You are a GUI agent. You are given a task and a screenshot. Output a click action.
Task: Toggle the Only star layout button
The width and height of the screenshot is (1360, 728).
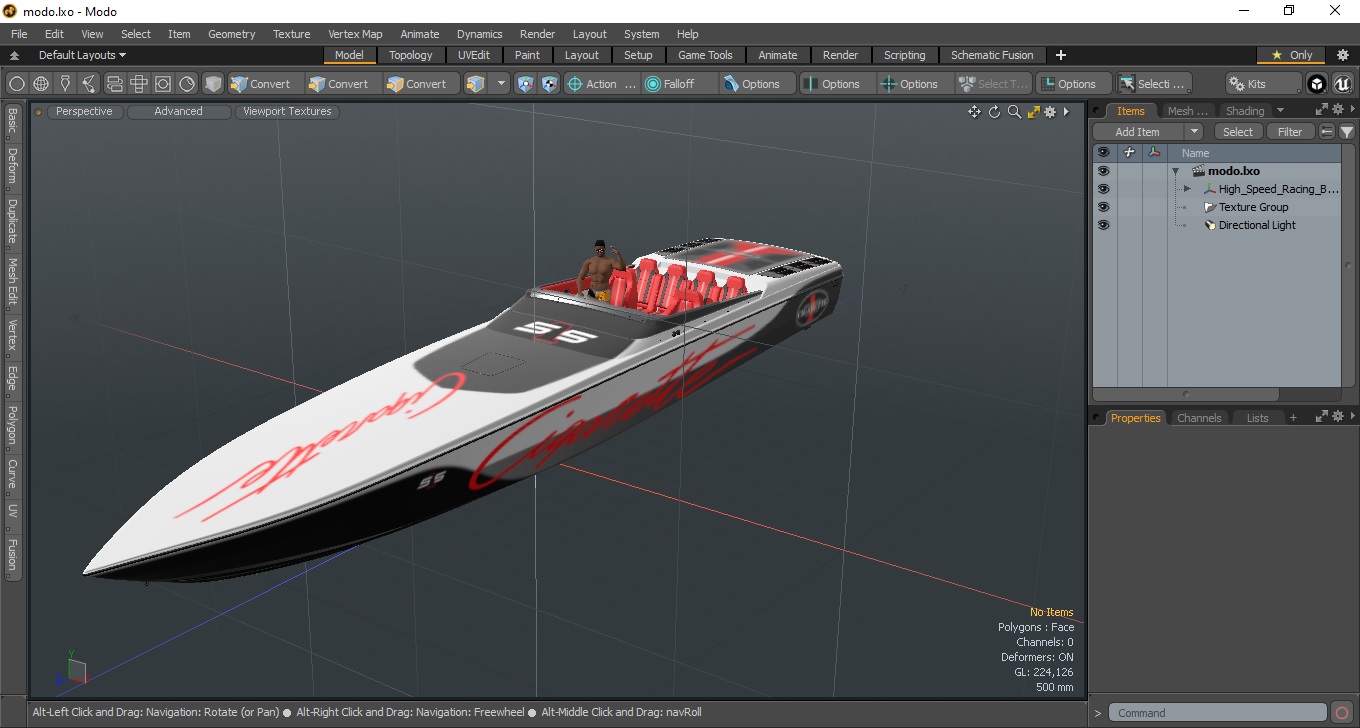pyautogui.click(x=1291, y=55)
